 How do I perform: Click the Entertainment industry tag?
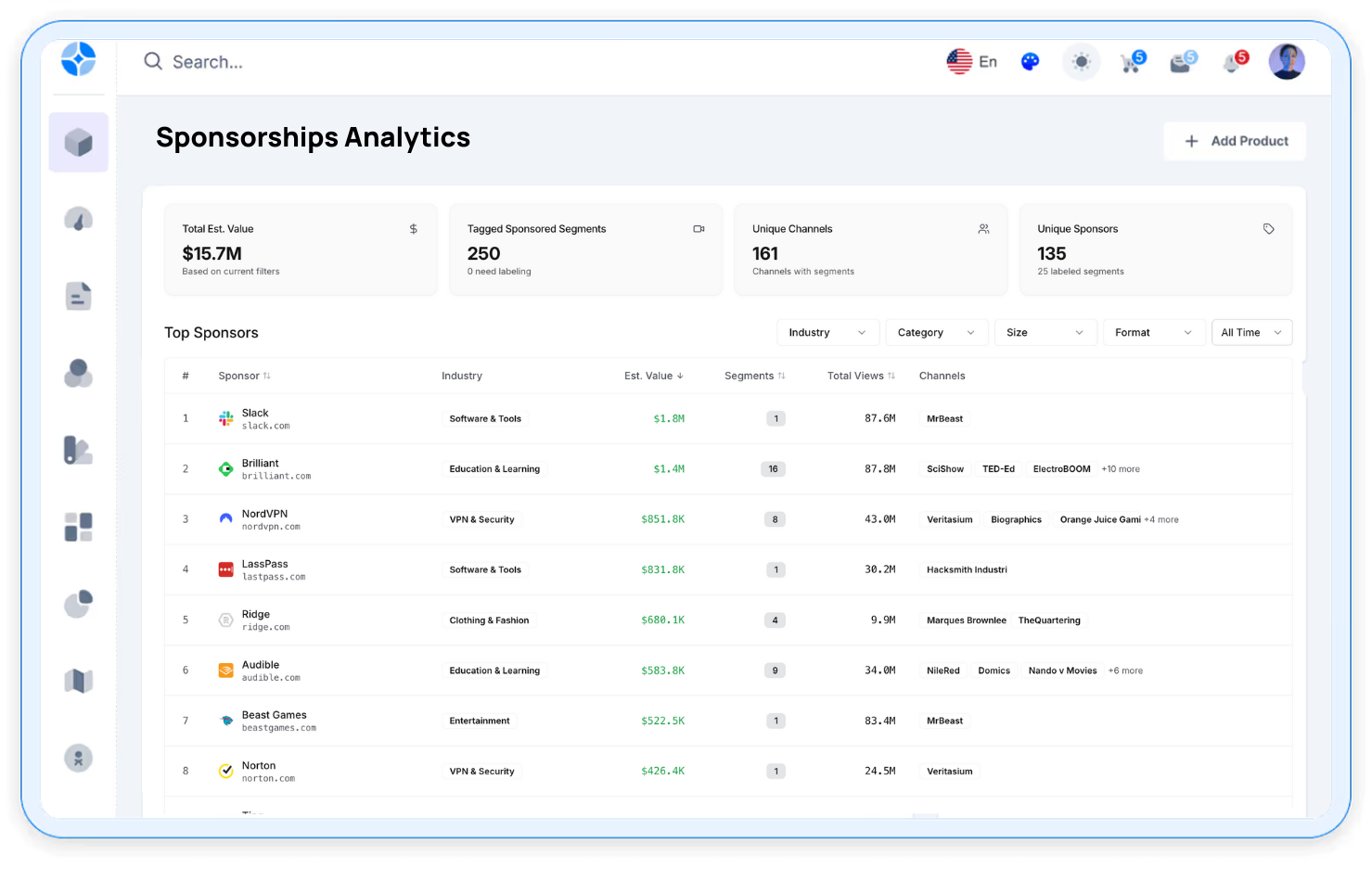click(480, 721)
